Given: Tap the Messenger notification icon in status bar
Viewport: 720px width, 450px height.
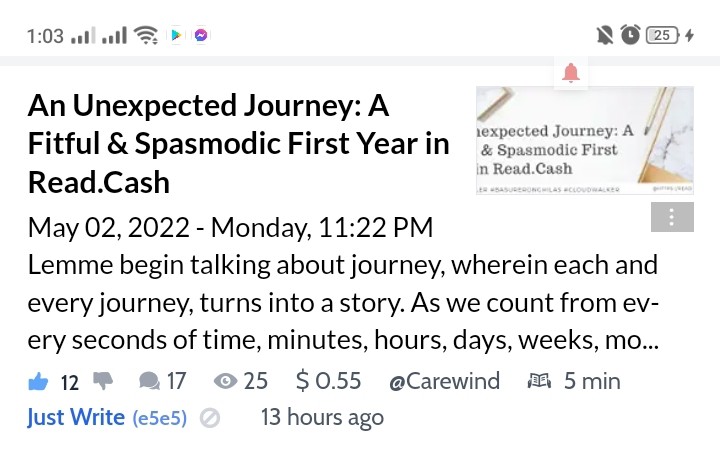Looking at the screenshot, I should (x=201, y=35).
